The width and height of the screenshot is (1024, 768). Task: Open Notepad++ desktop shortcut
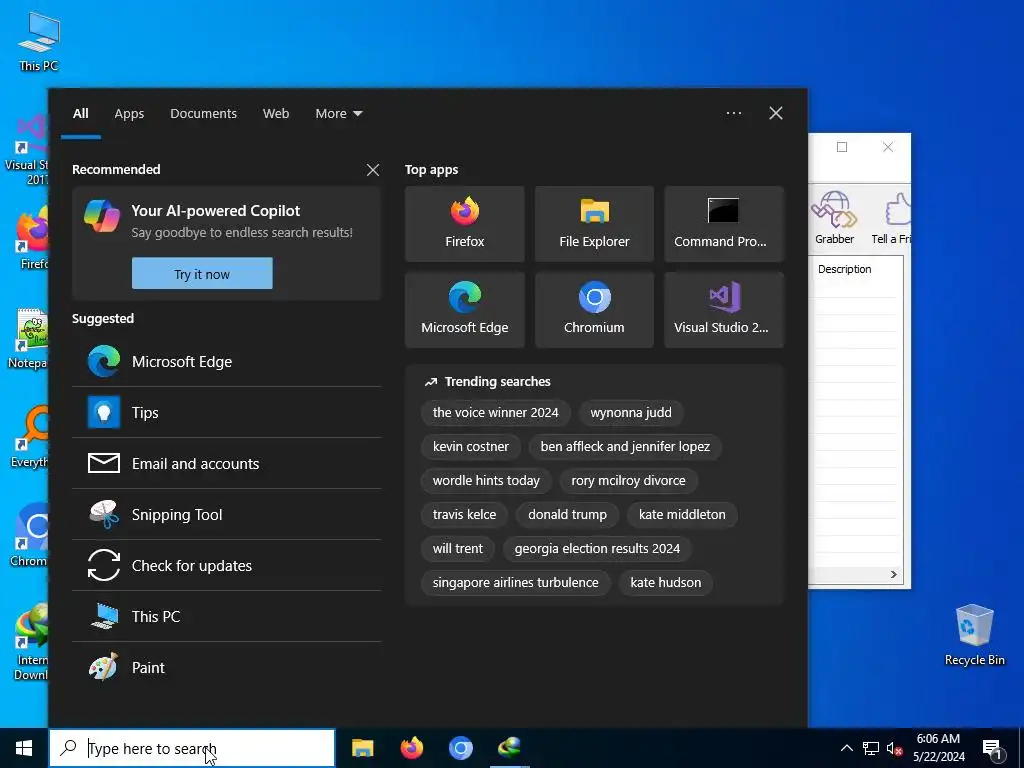coord(29,338)
